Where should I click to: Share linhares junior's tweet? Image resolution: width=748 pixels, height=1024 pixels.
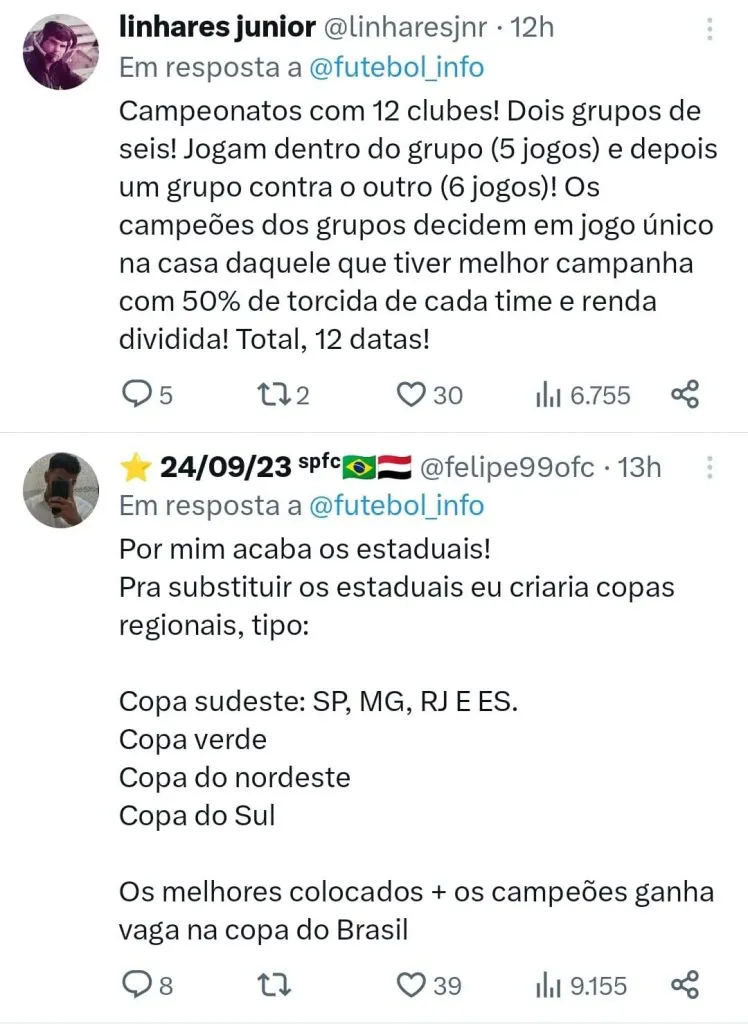[685, 395]
